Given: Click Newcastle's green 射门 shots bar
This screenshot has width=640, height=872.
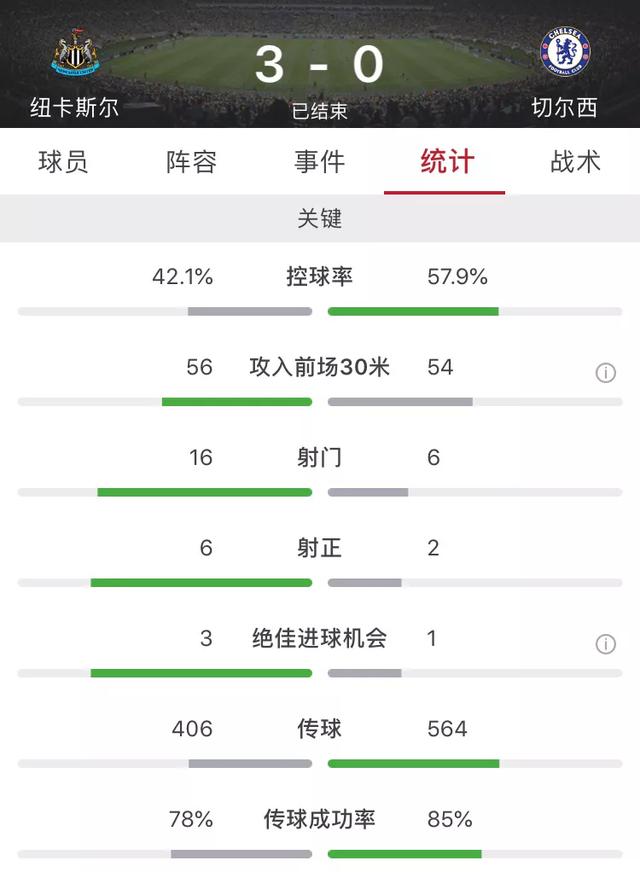Looking at the screenshot, I should 204,492.
